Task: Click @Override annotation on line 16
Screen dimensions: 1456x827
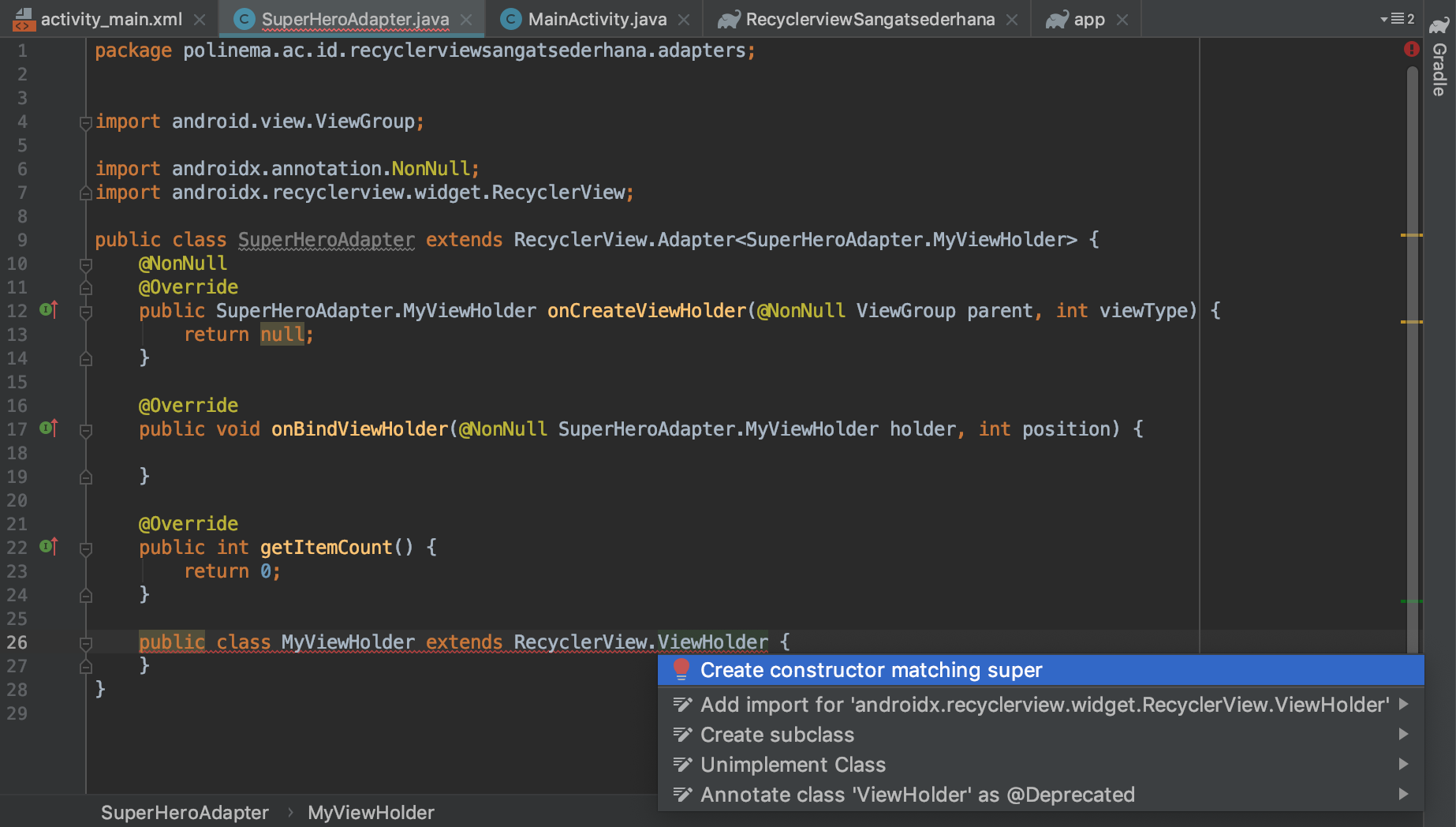Action: coord(189,406)
